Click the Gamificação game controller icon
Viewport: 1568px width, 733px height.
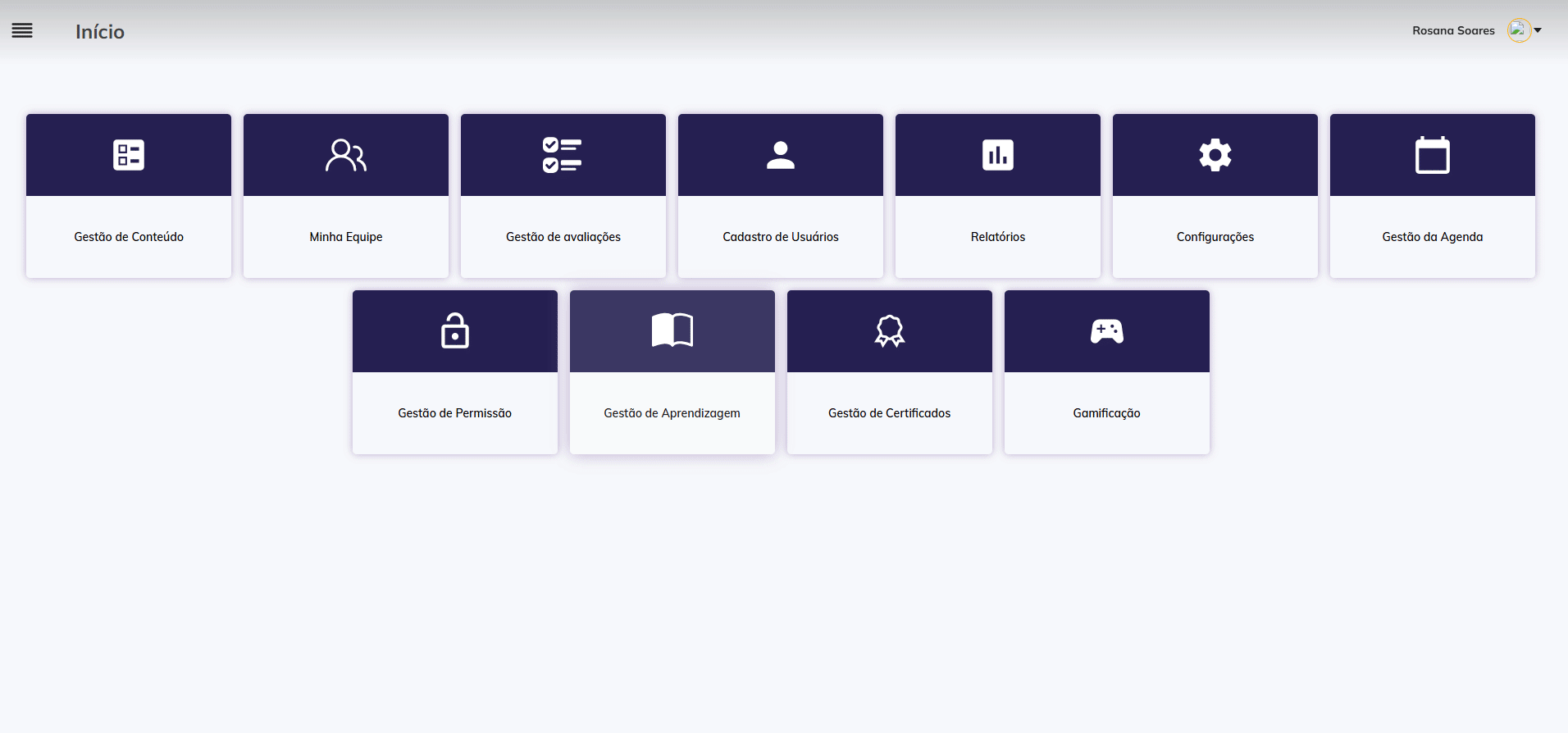pyautogui.click(x=1107, y=331)
